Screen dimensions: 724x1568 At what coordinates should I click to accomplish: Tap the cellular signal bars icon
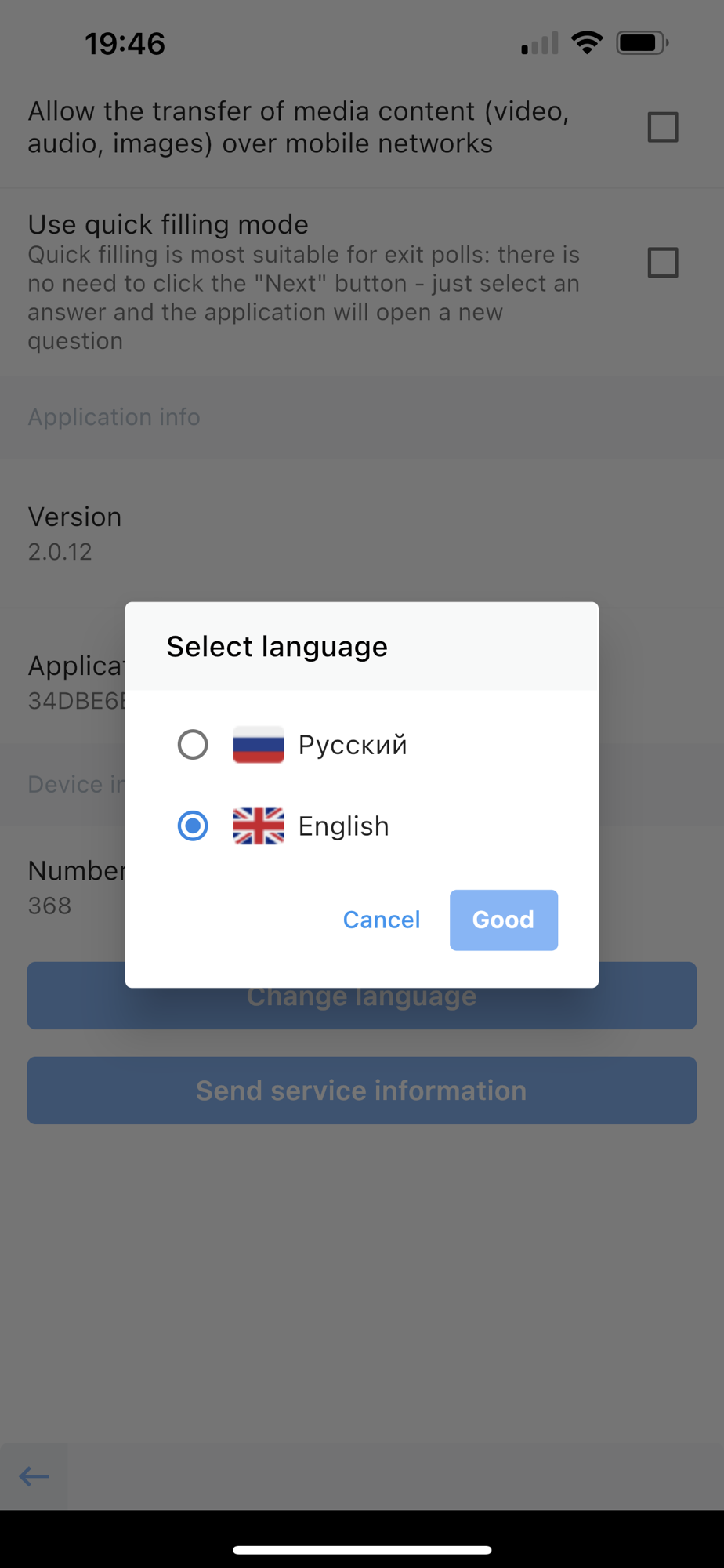[540, 43]
